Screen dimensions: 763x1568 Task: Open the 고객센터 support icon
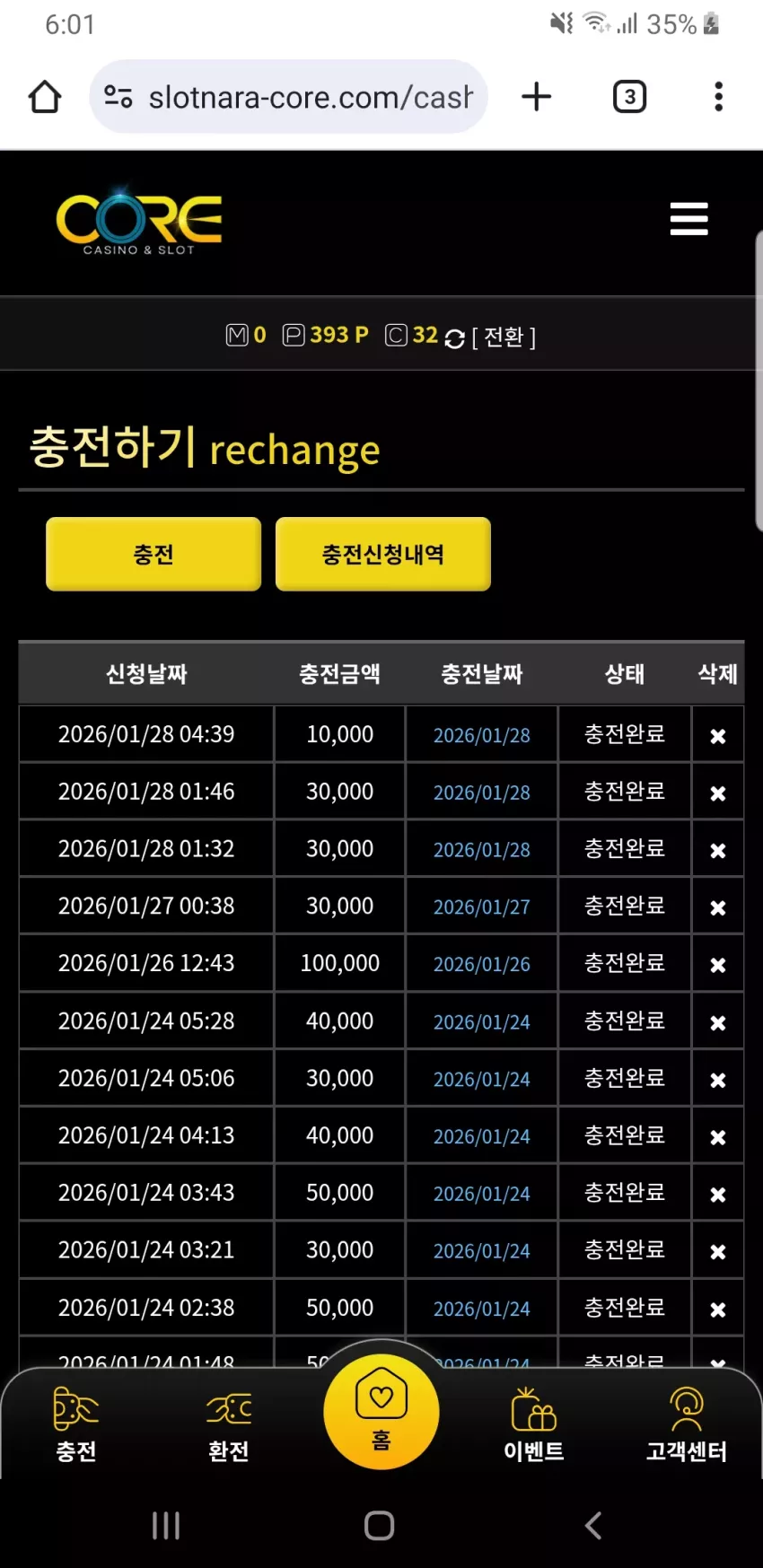click(687, 1424)
